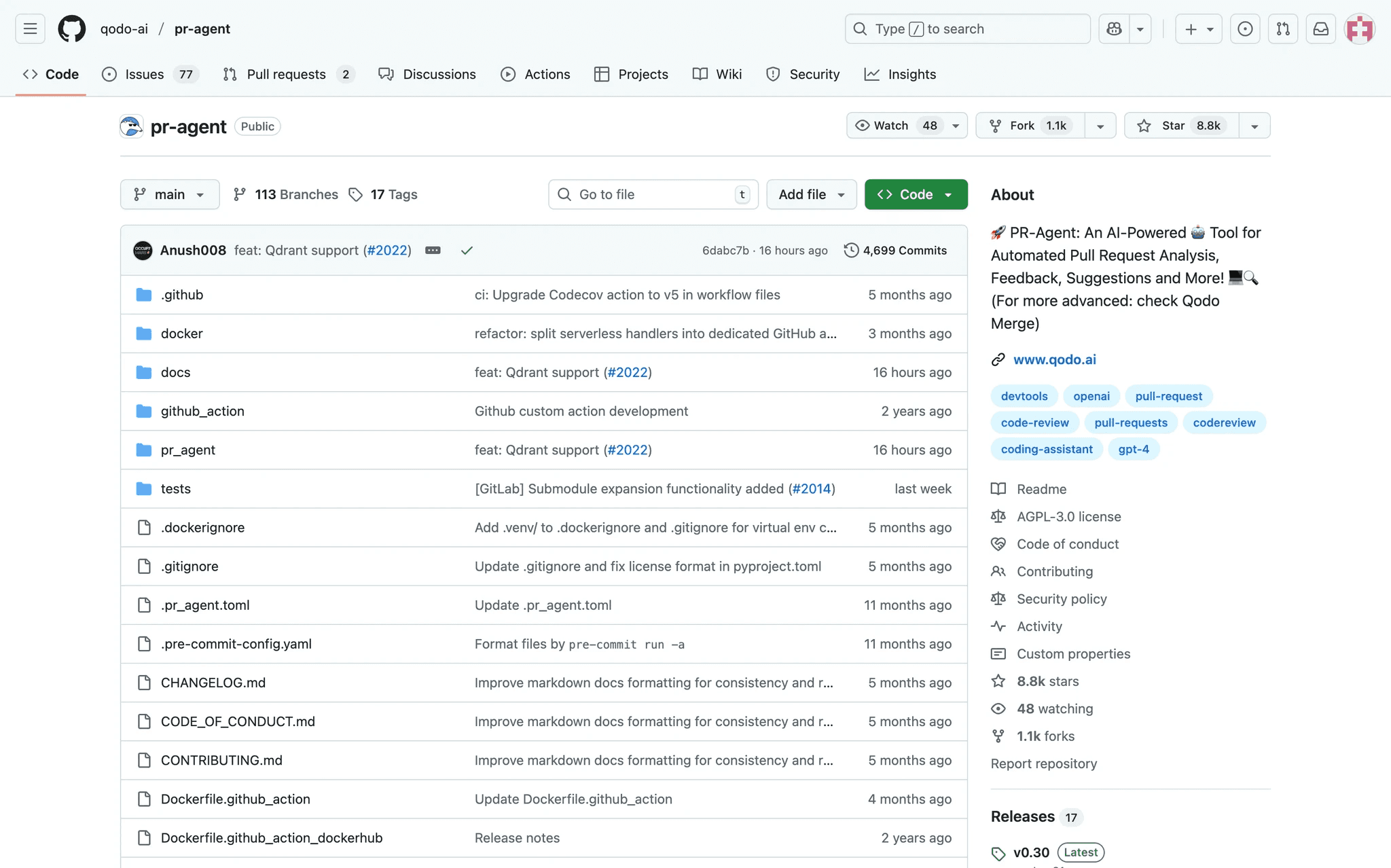Viewport: 1391px width, 868px height.
Task: Open commit hash 6dabc7b
Action: (725, 251)
